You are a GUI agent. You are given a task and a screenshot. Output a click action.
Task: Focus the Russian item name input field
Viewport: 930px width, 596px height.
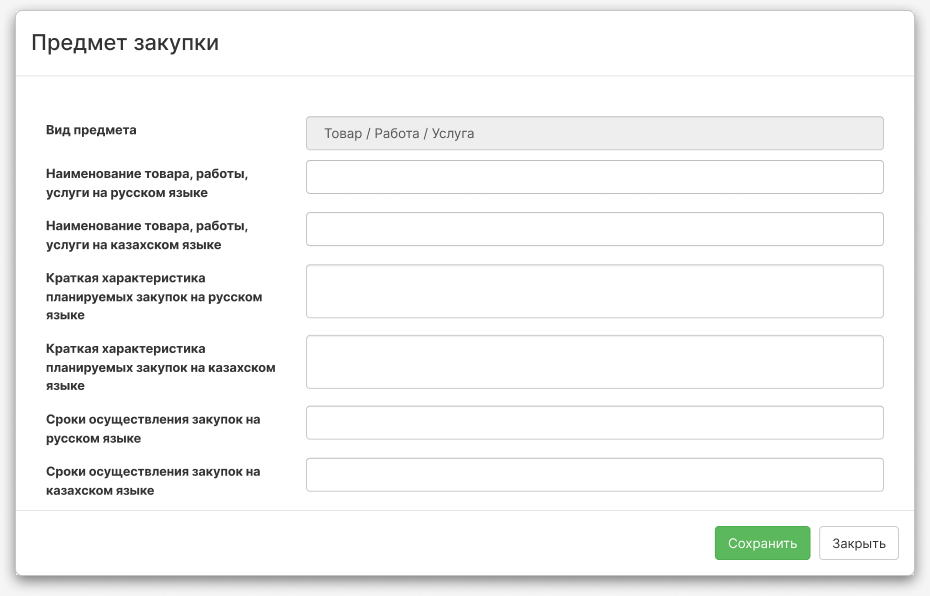595,177
